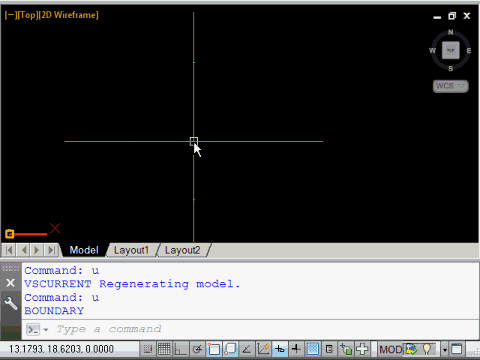Screen dimensions: 480x360
Task: Toggle Polar Tracking in status bar
Action: (x=197, y=349)
